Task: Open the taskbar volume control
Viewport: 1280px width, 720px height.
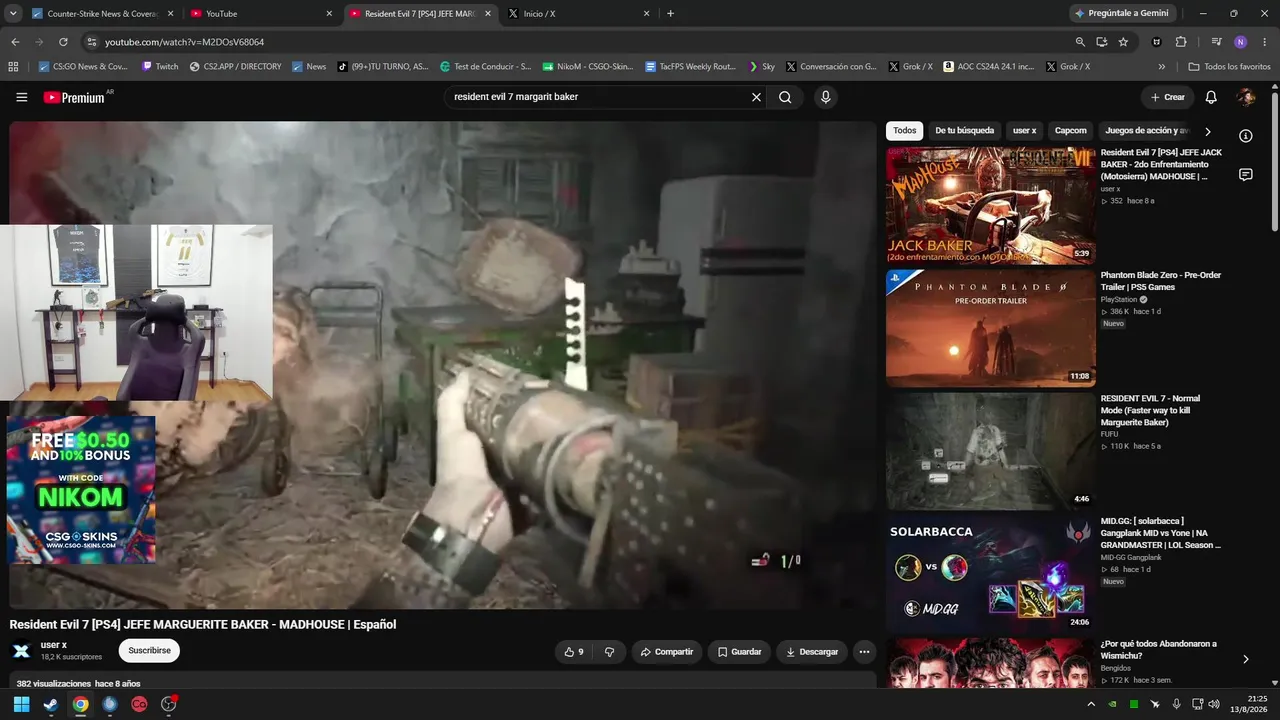Action: pos(1214,704)
